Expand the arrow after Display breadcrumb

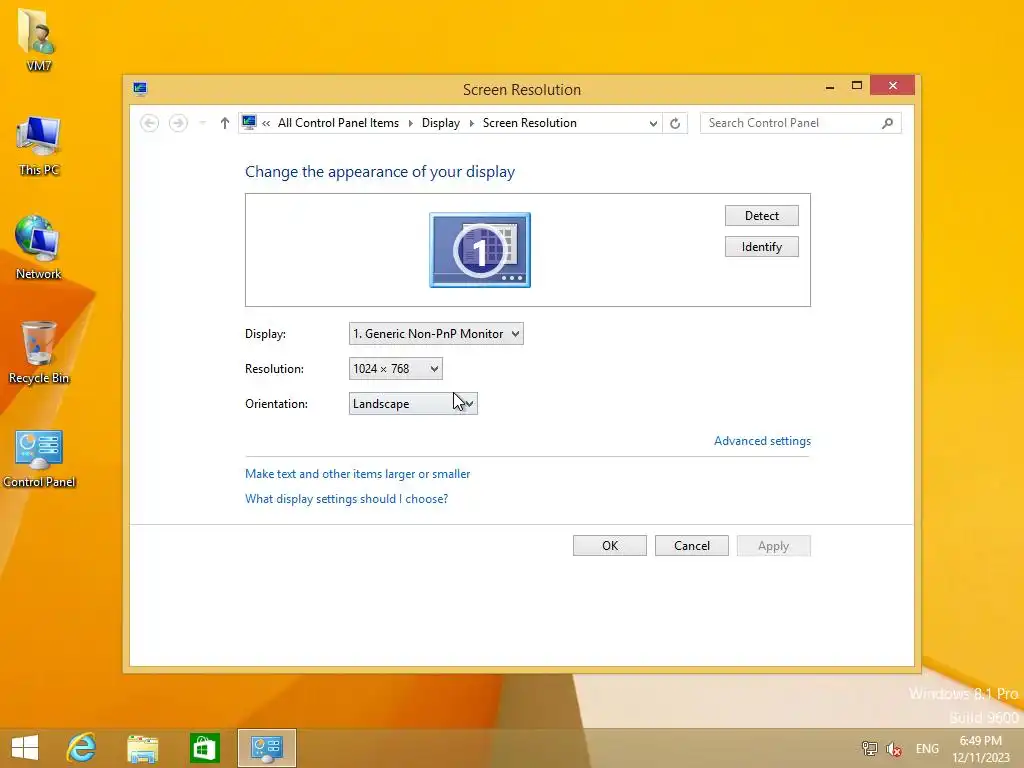[x=472, y=123]
